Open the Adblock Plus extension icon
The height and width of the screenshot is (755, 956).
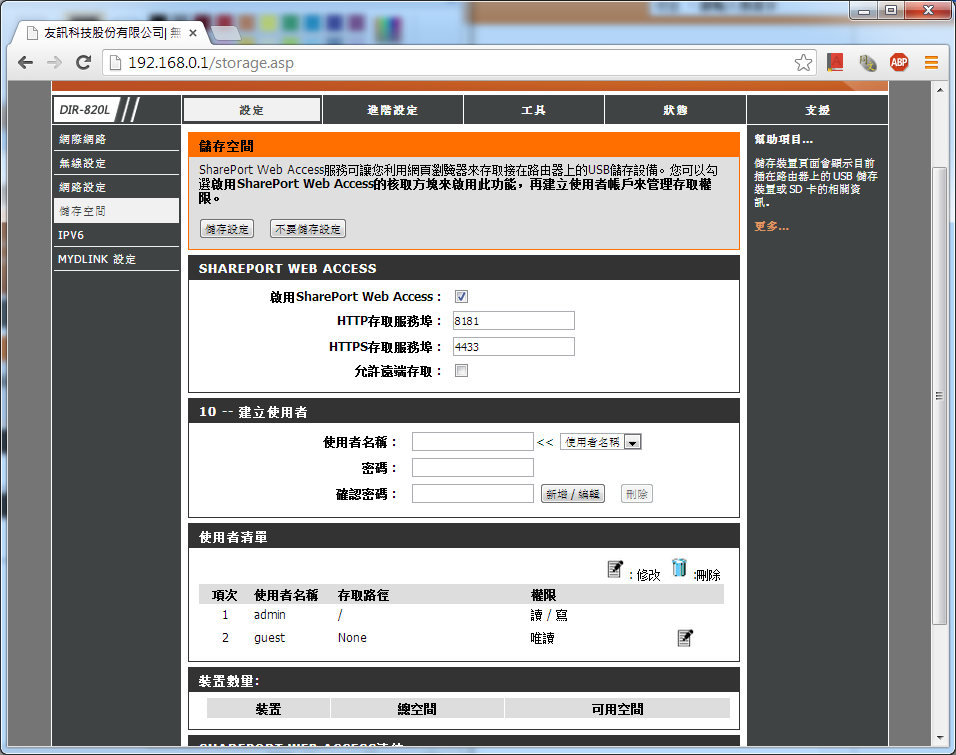(x=899, y=62)
